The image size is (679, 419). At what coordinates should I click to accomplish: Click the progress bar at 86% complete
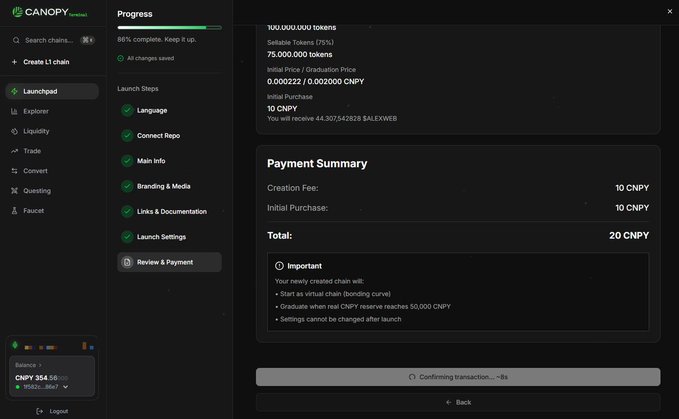[169, 27]
